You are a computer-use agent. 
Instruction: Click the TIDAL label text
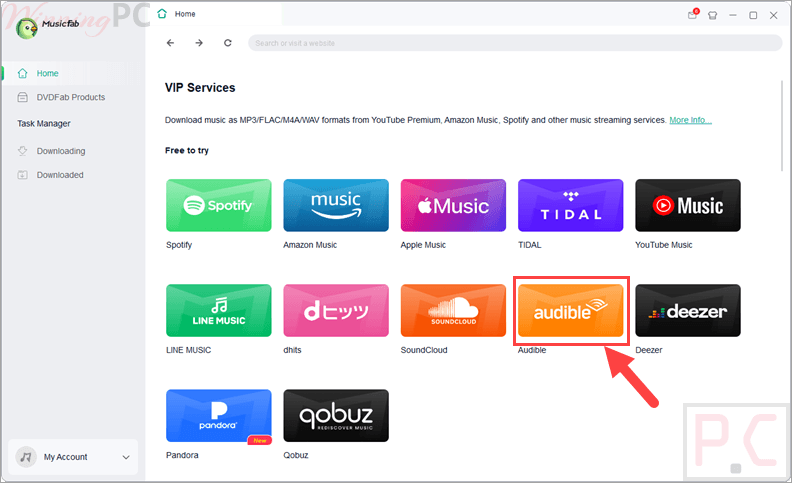click(x=529, y=245)
